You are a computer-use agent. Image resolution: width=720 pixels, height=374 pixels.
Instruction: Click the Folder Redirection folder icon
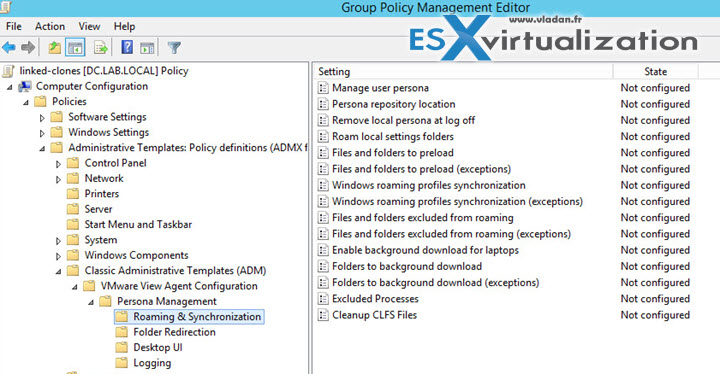[122, 332]
